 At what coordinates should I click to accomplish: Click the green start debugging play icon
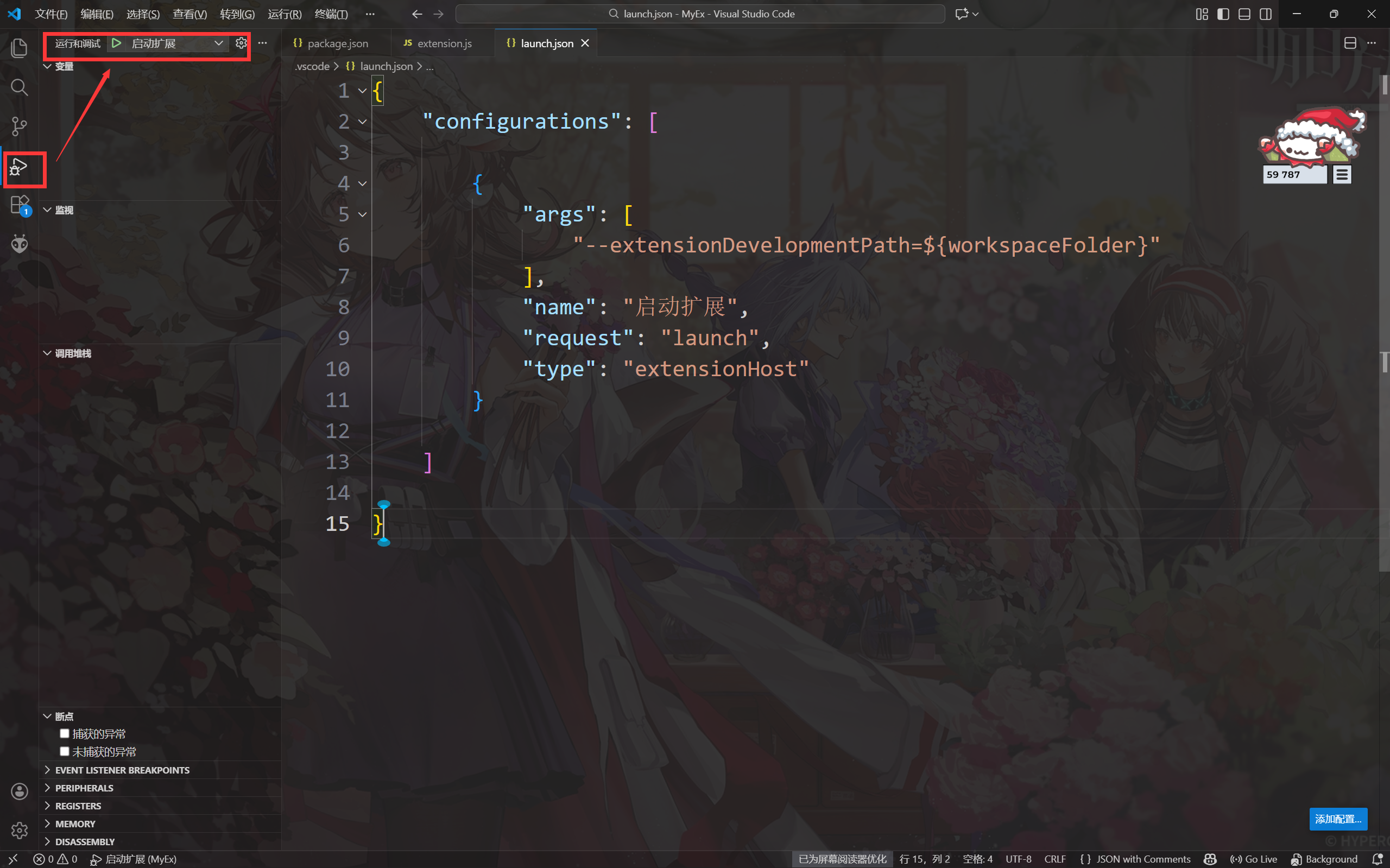[x=117, y=43]
